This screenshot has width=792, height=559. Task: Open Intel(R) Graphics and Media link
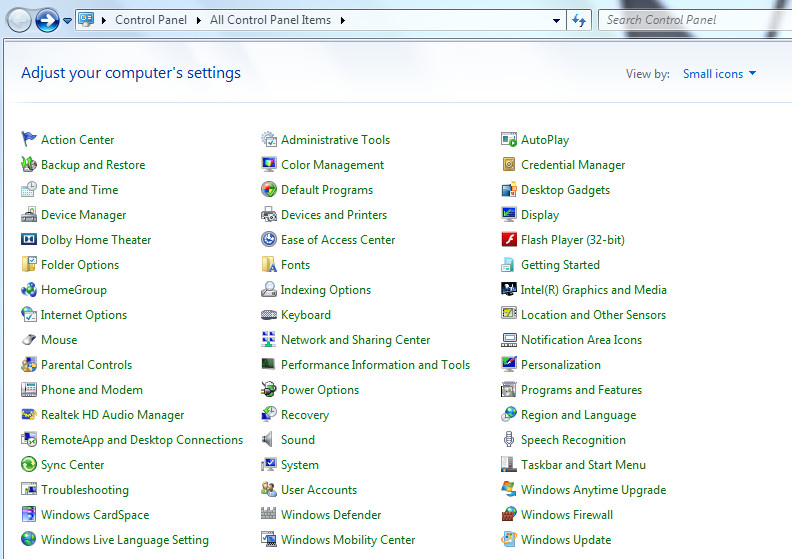pos(593,290)
